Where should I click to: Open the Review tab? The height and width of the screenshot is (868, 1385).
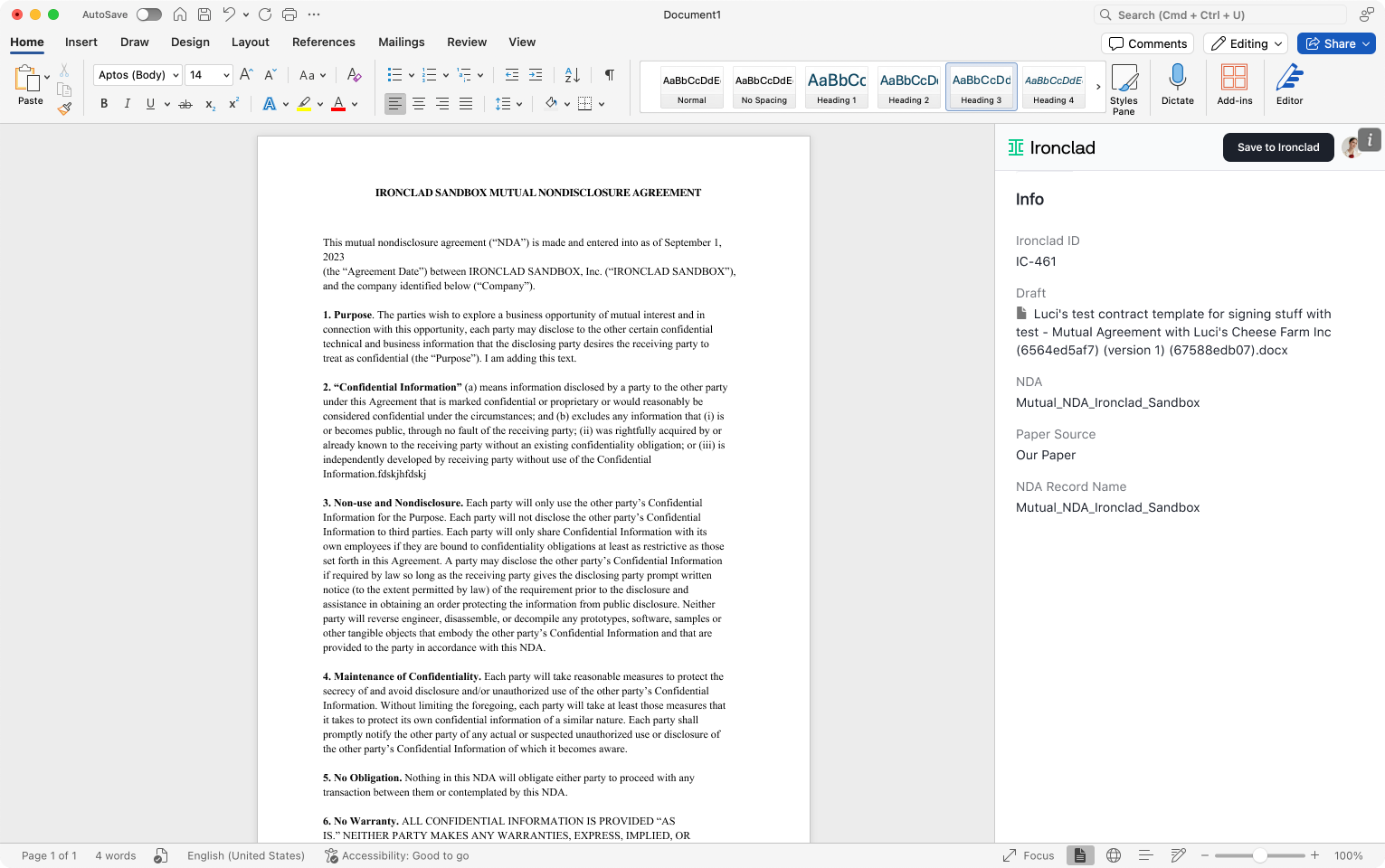(x=467, y=42)
